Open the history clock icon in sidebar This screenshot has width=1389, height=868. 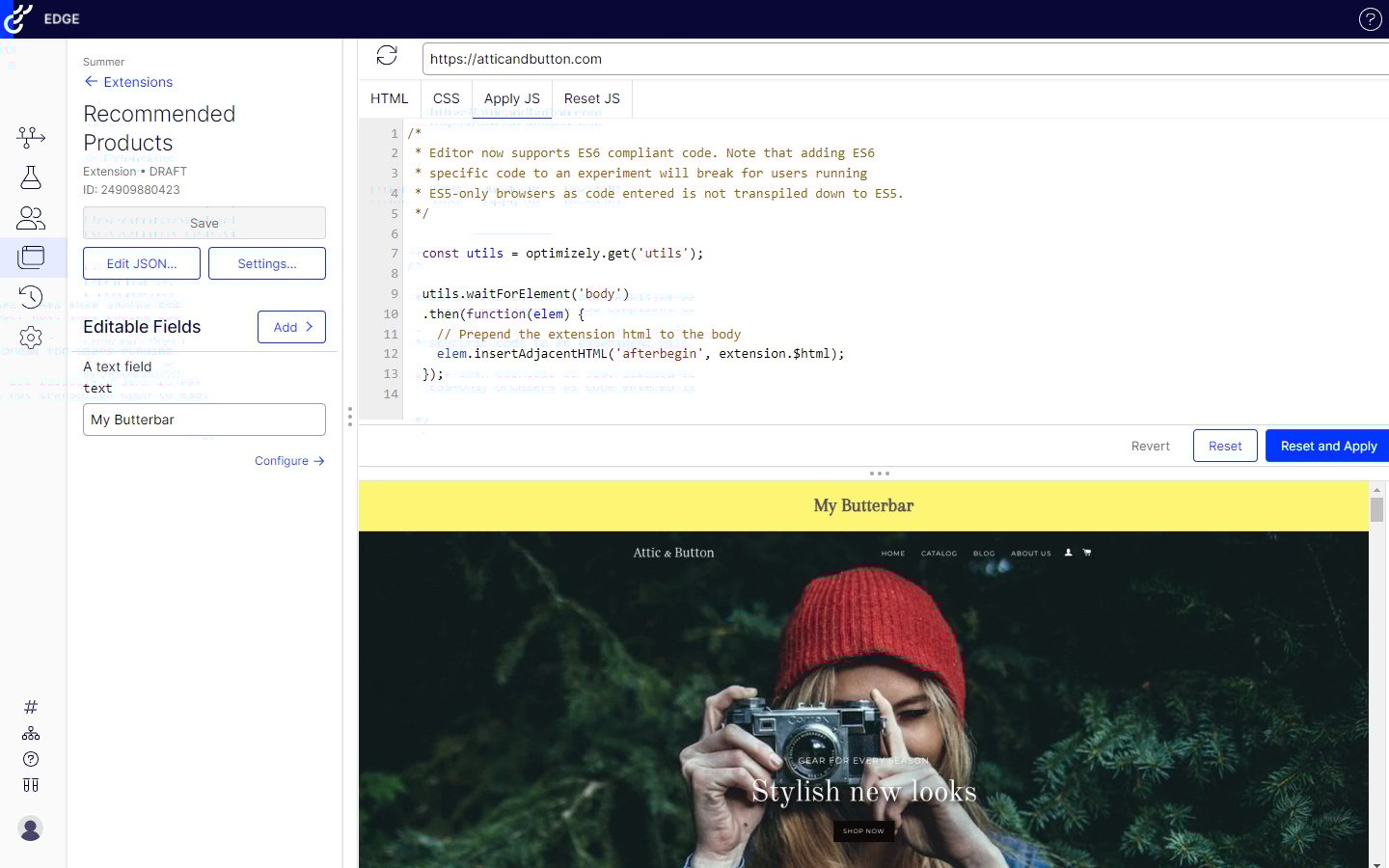(31, 297)
